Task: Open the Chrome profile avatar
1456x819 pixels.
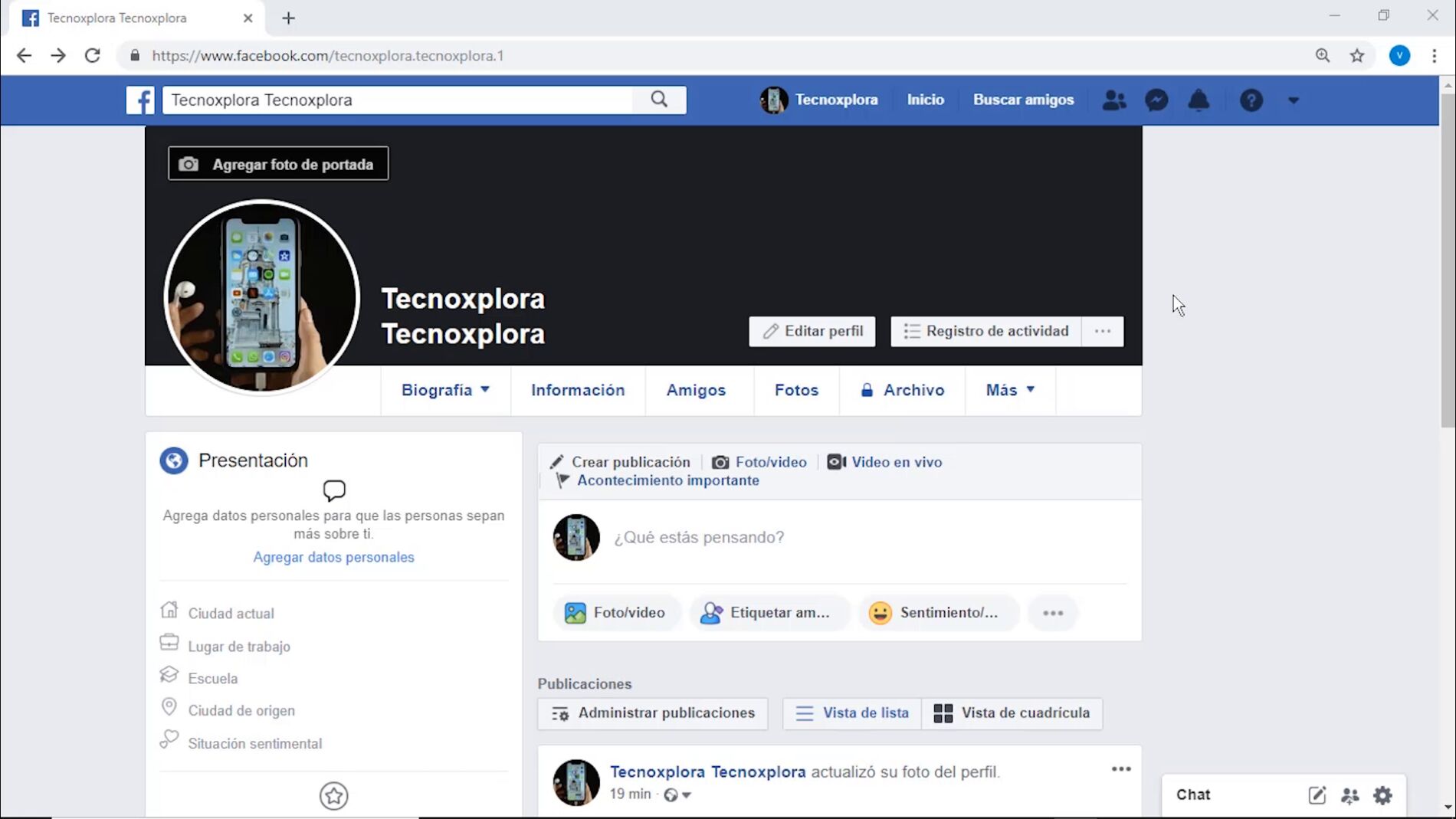Action: 1400,55
